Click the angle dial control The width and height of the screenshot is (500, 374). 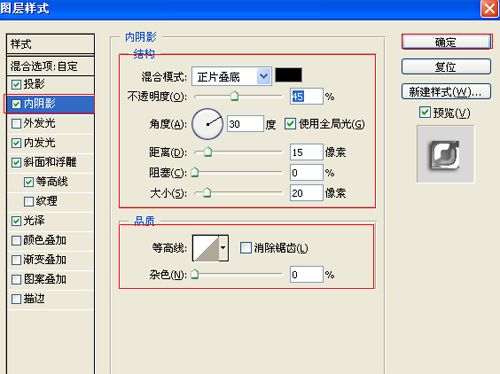pos(207,124)
